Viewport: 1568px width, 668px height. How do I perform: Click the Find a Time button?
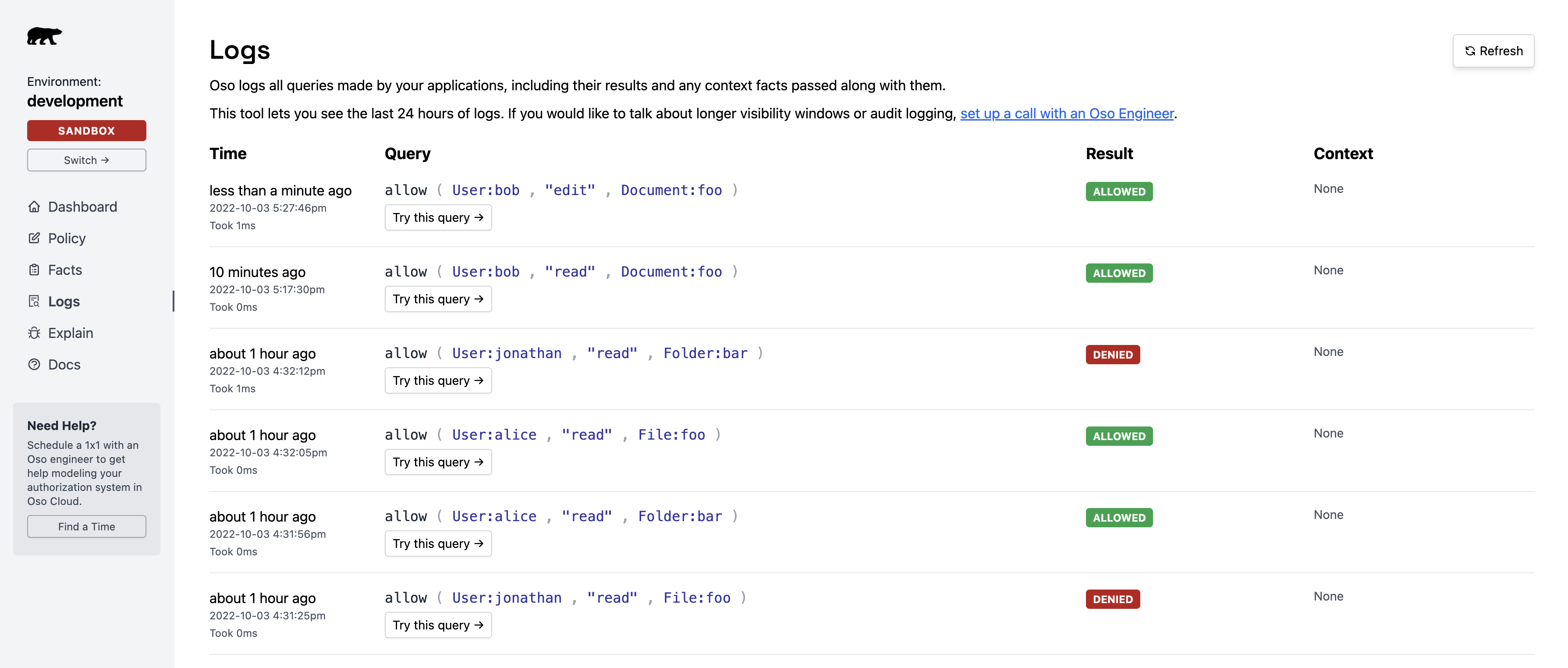click(86, 527)
